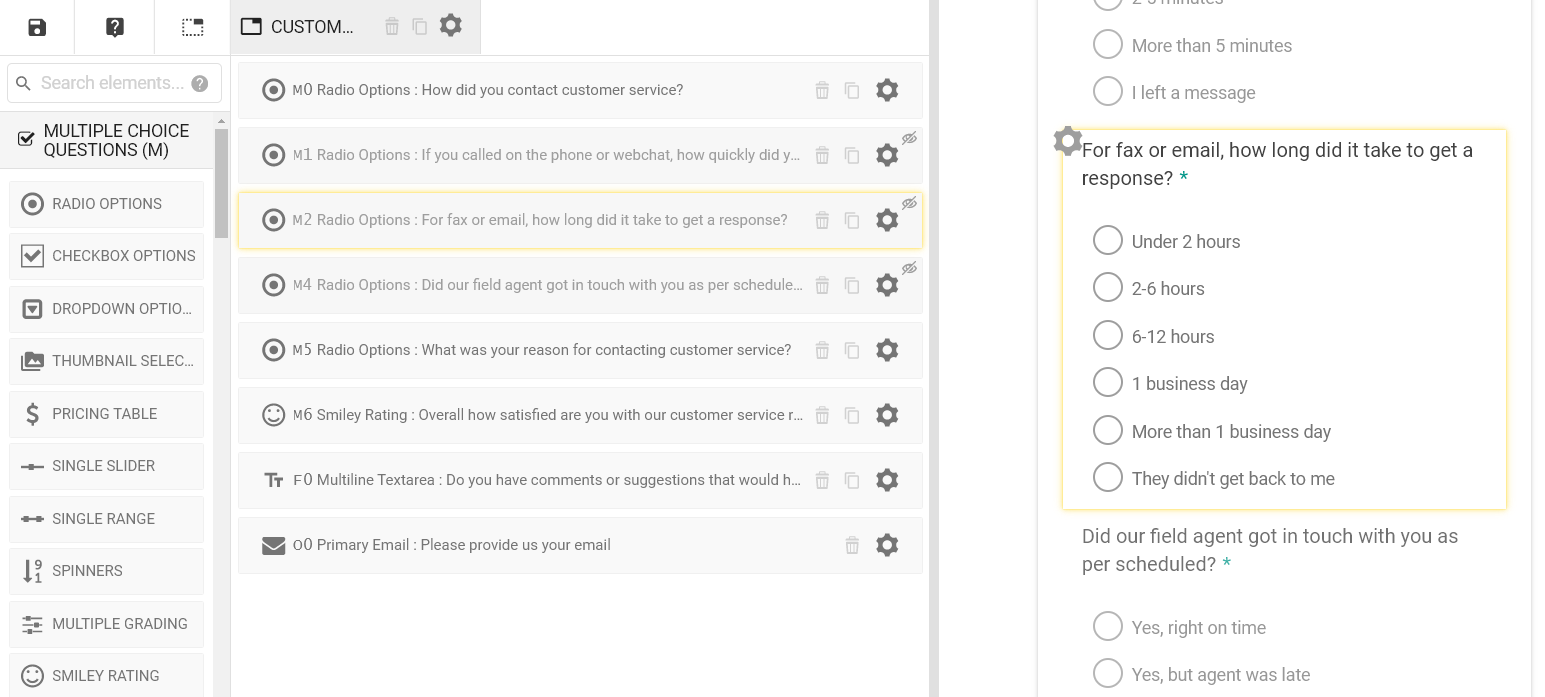1545x697 pixels.
Task: Open the help question-mark icon in the top toolbar
Action: [115, 27]
